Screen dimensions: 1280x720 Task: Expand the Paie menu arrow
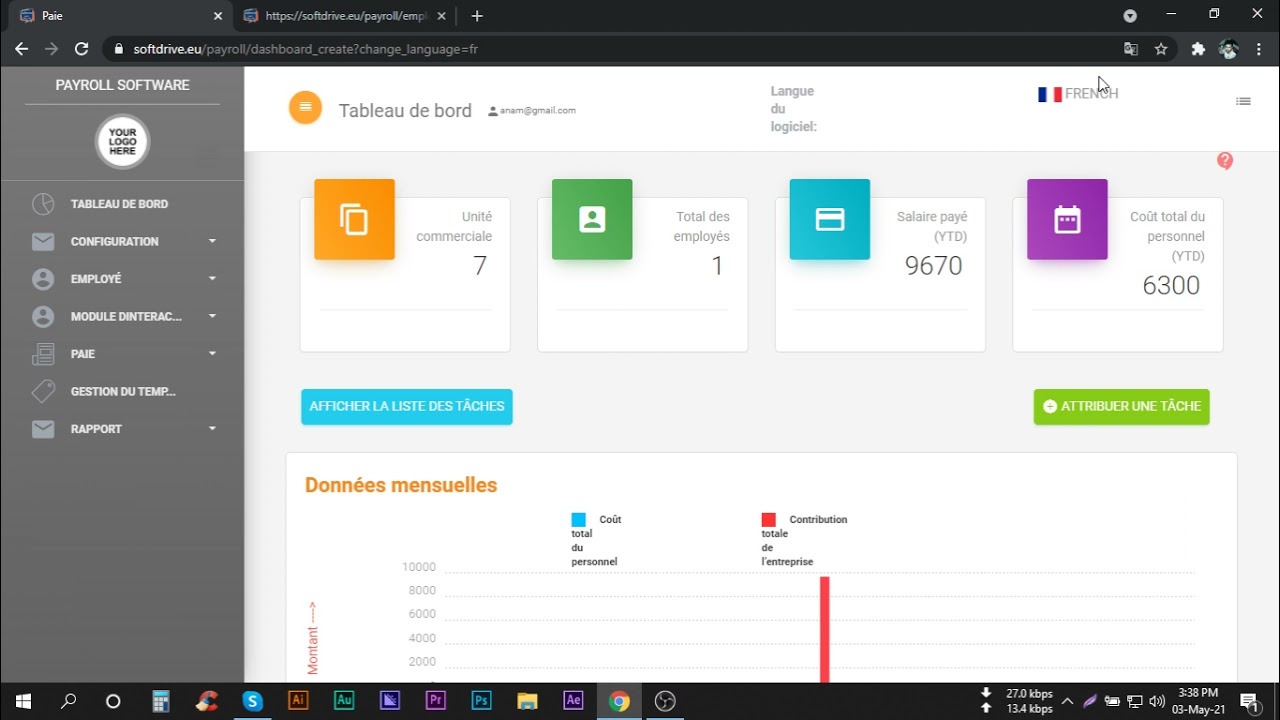pyautogui.click(x=212, y=354)
